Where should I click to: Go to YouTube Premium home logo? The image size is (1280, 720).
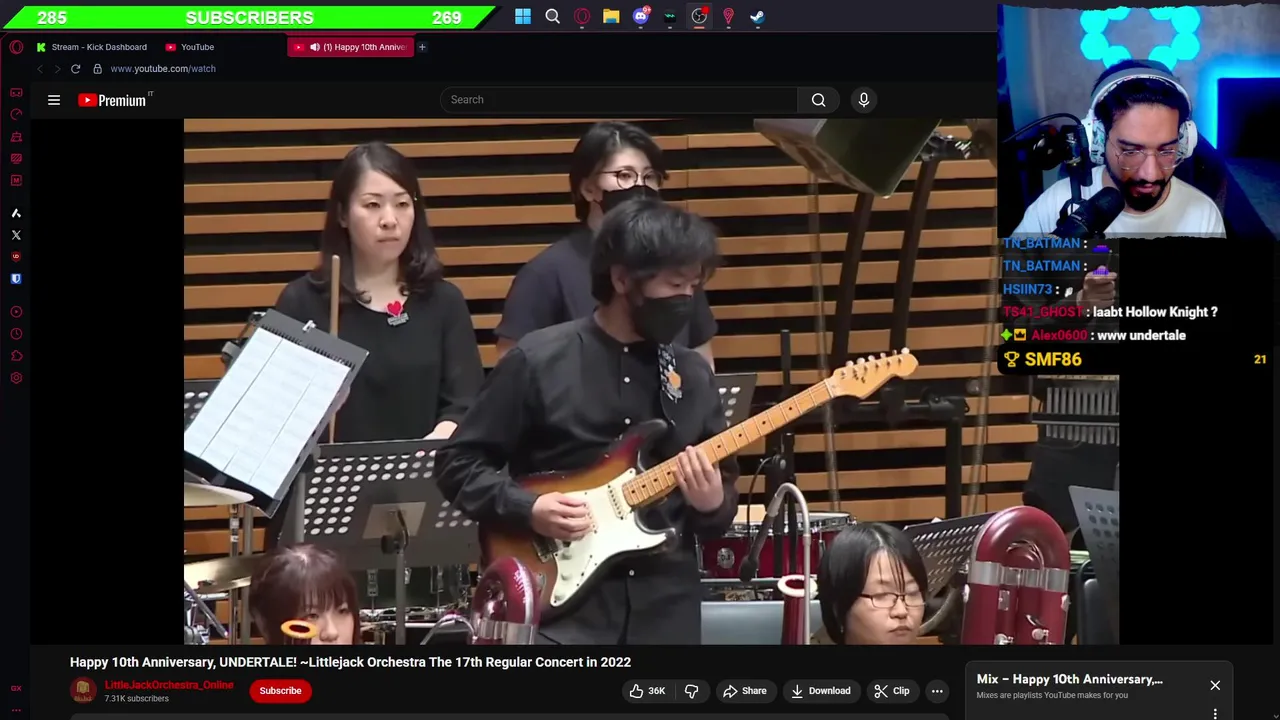tap(114, 100)
